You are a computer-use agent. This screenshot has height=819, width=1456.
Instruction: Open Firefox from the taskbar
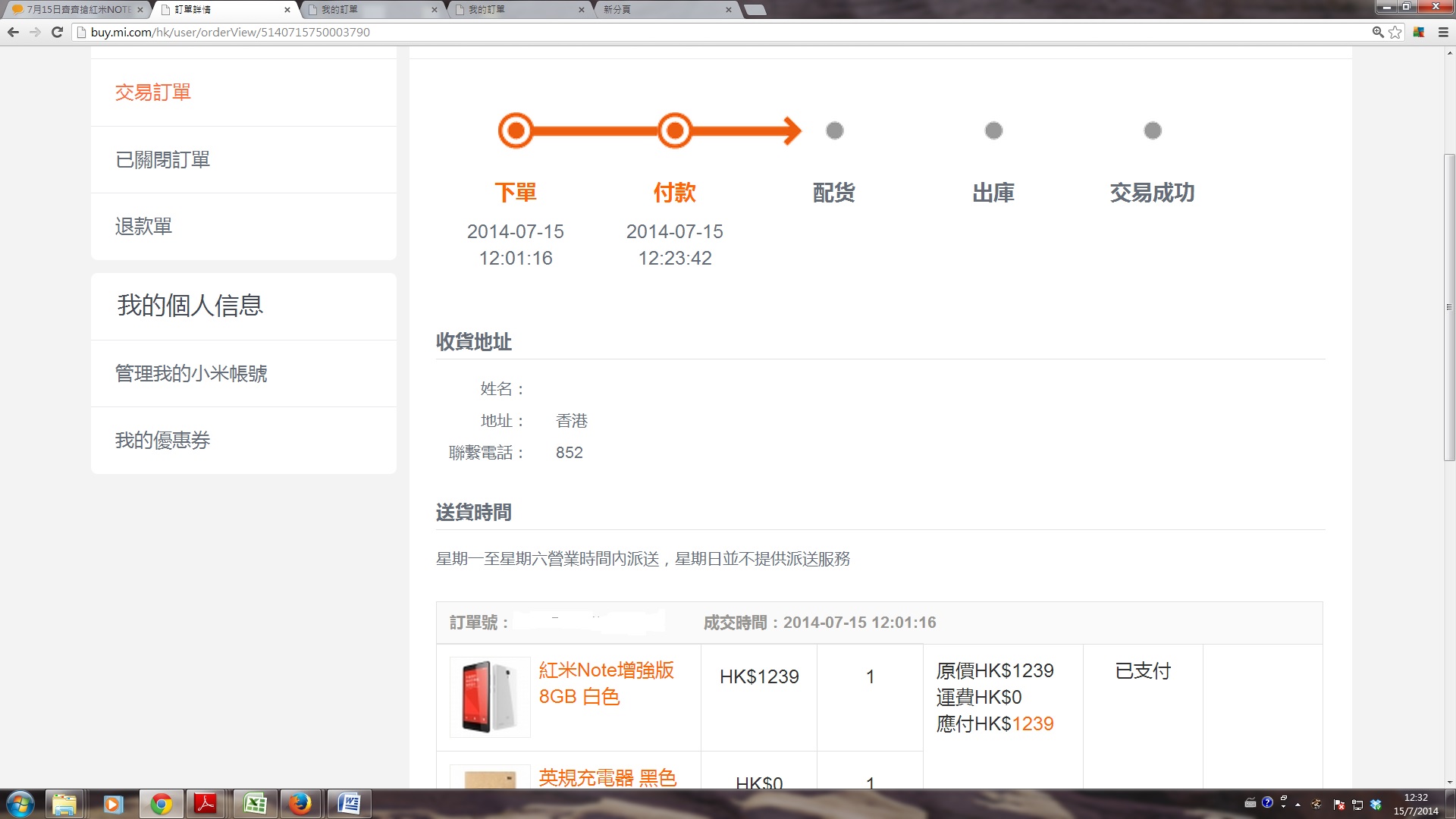300,804
